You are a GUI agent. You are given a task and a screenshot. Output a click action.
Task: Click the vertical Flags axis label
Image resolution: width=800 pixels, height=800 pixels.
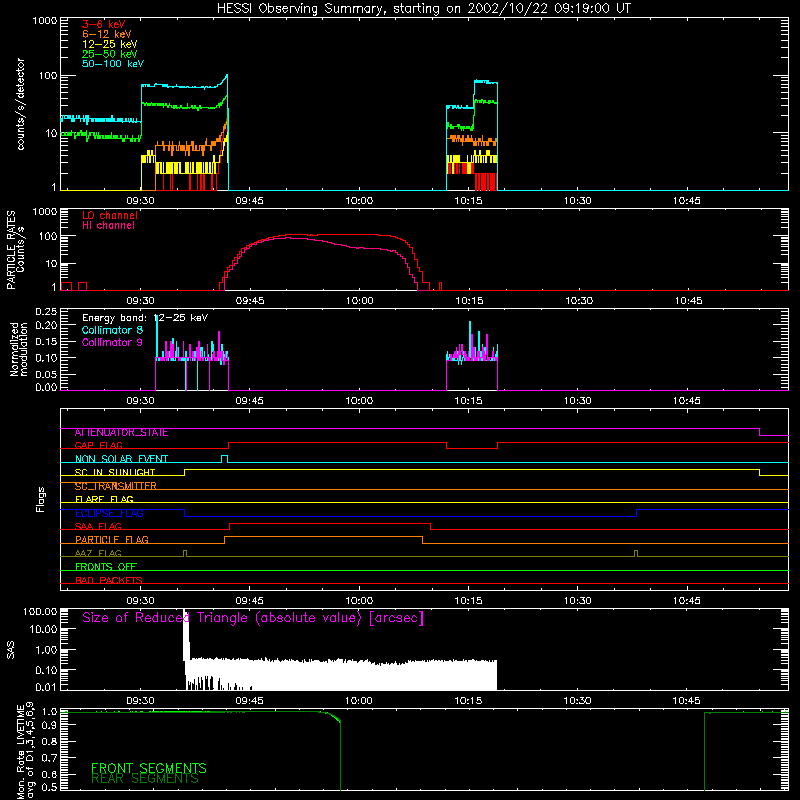click(x=40, y=499)
